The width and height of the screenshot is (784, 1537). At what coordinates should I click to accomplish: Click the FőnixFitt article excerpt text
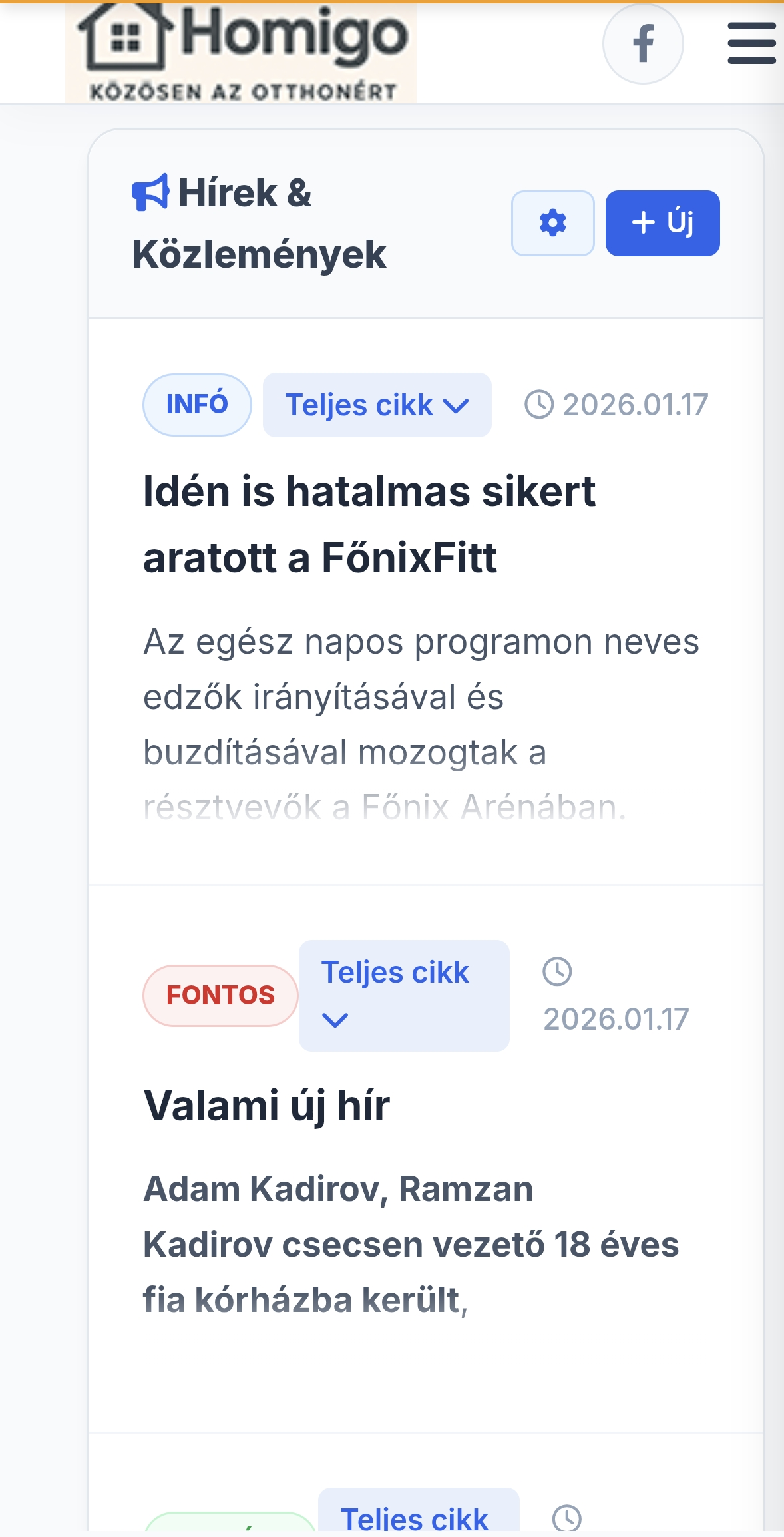point(421,724)
